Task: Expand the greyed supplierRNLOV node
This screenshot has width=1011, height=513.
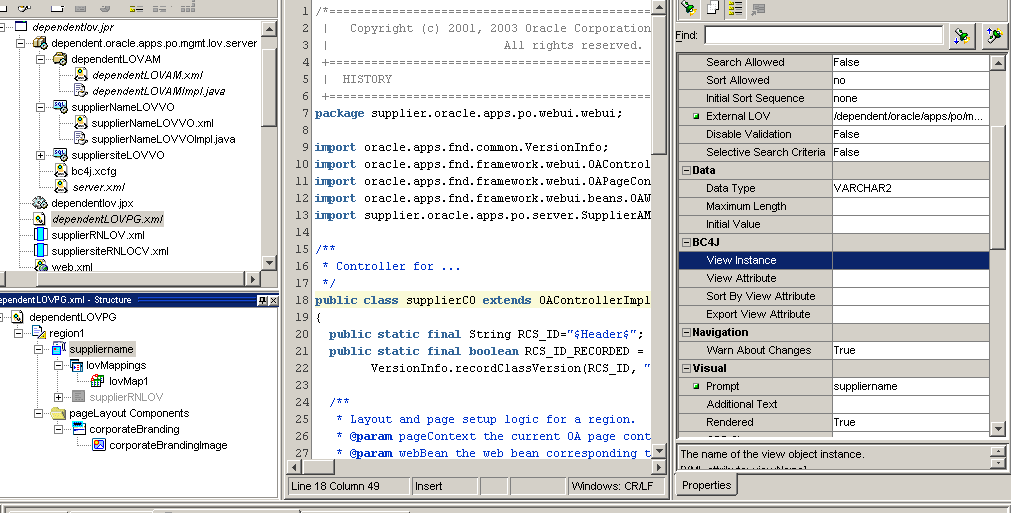Action: [x=58, y=397]
